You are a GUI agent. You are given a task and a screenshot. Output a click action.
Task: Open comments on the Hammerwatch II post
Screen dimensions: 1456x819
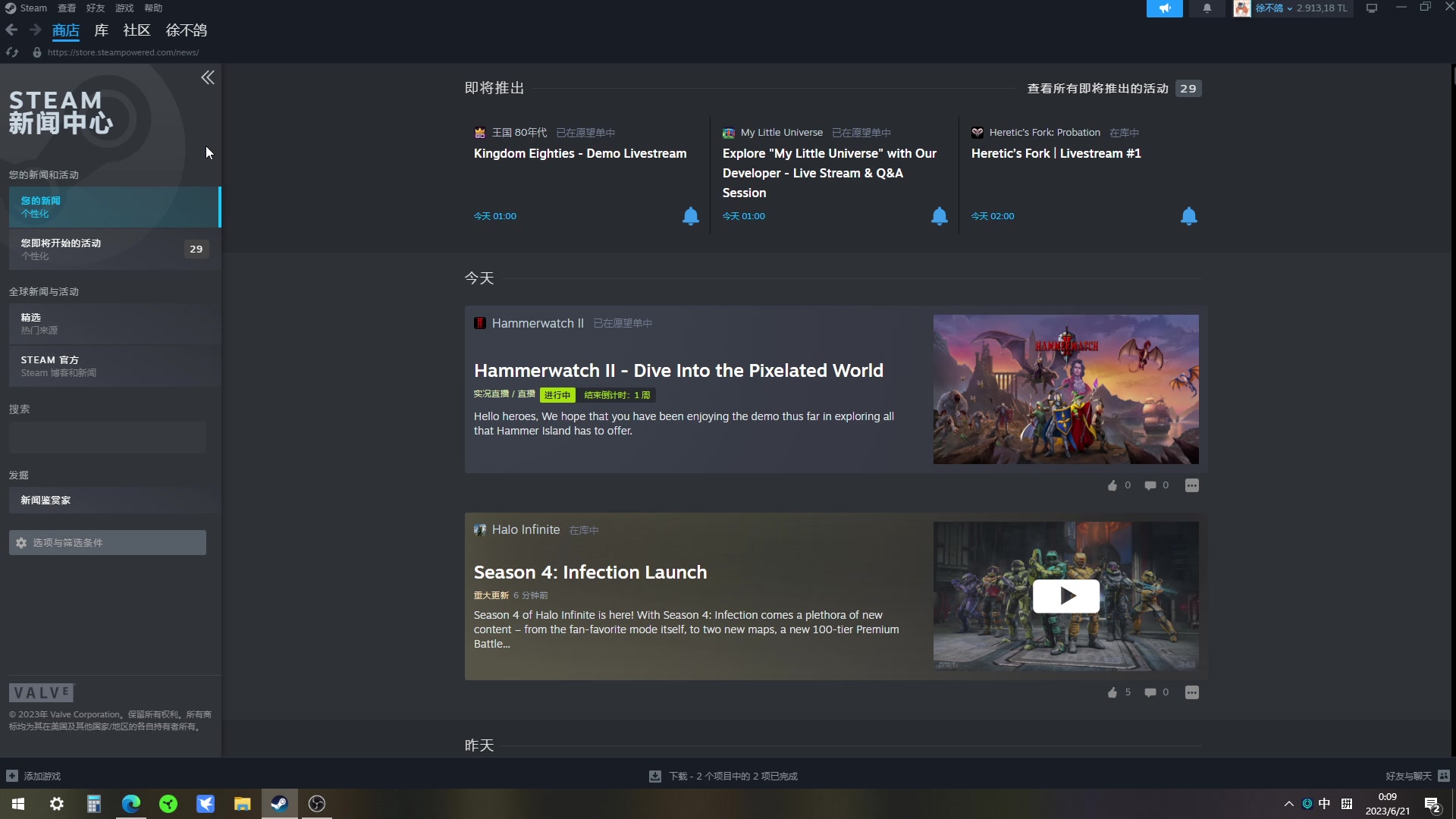click(1150, 485)
